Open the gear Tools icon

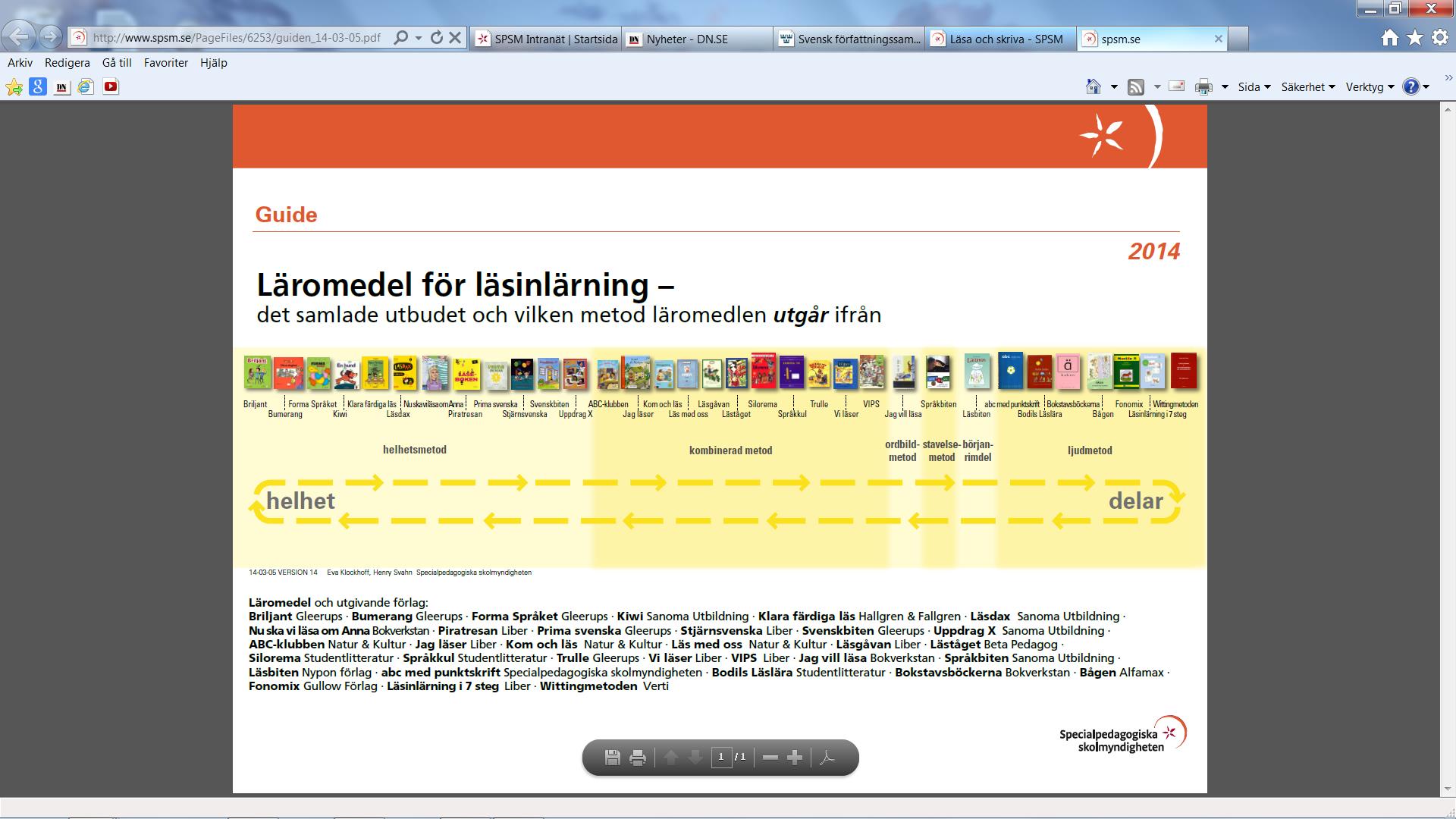[1439, 38]
